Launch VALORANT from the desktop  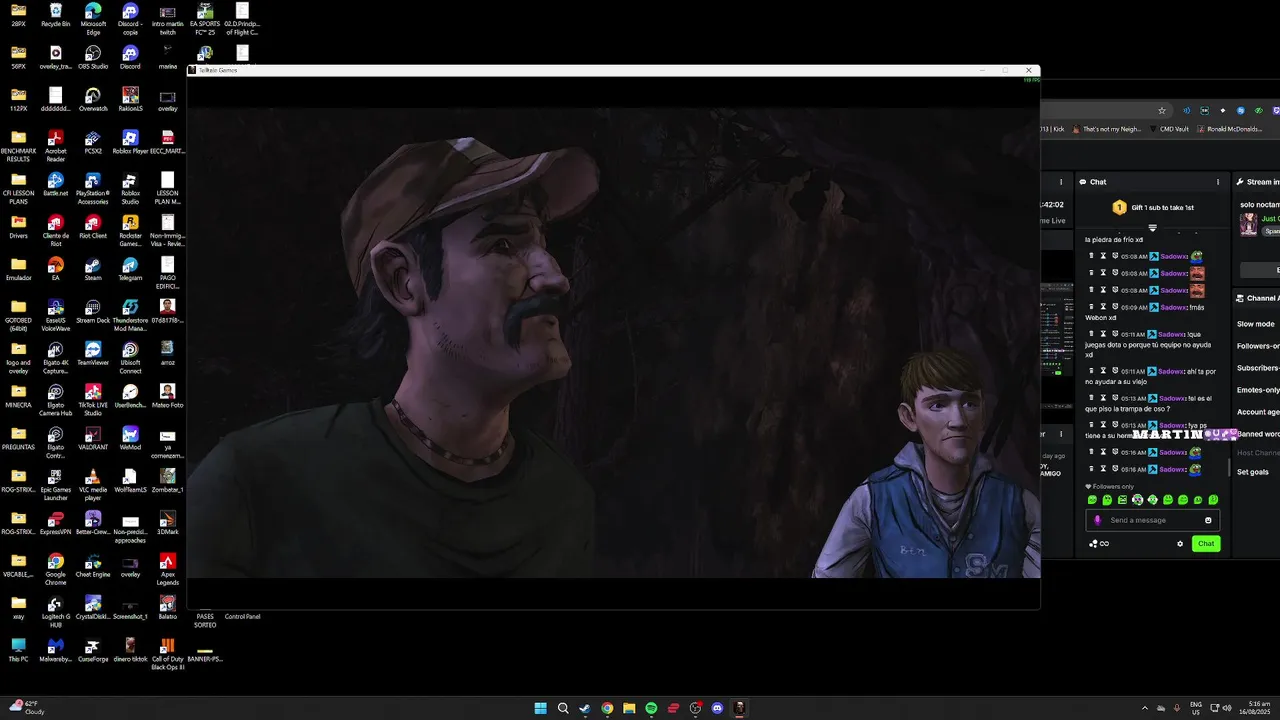(x=93, y=438)
